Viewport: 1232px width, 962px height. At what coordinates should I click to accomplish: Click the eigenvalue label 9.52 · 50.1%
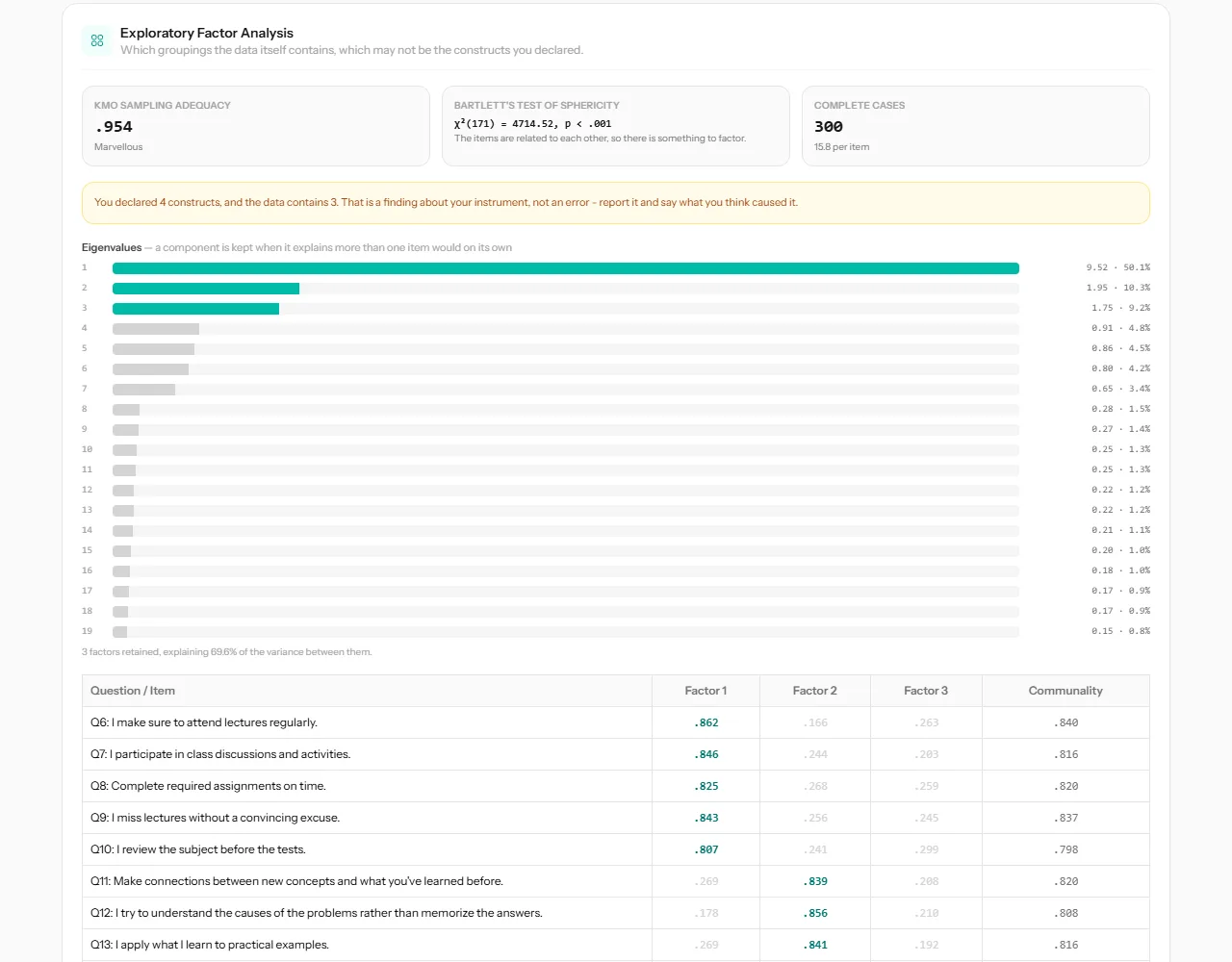[x=1118, y=267]
